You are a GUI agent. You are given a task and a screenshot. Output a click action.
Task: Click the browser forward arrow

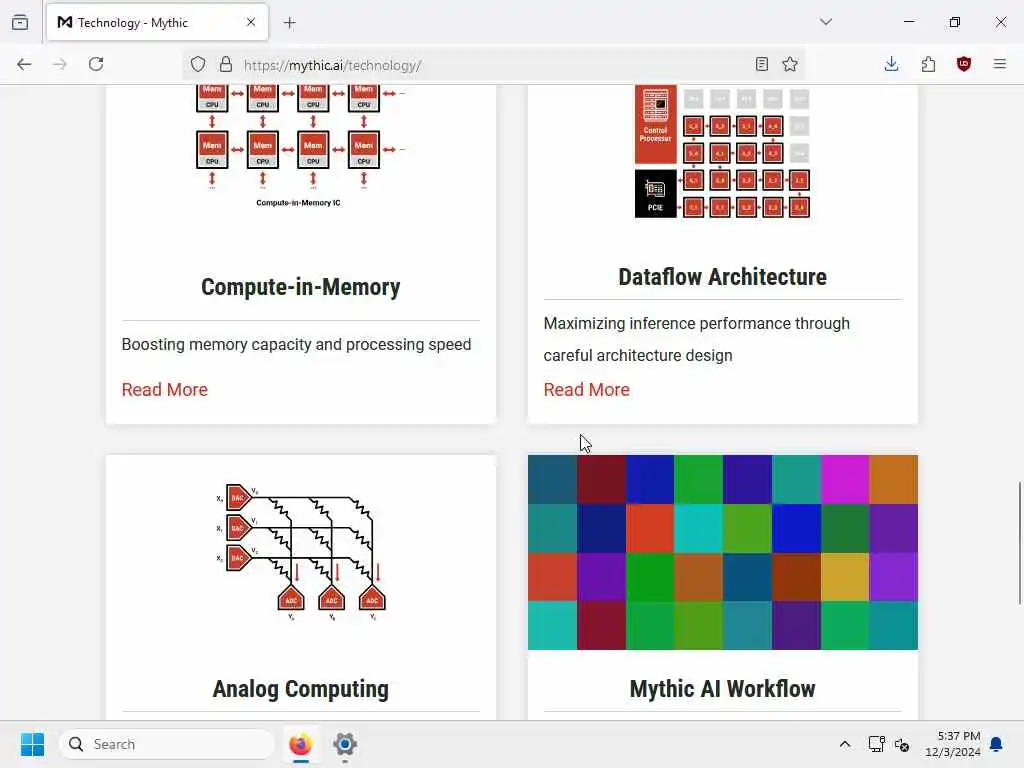coord(59,64)
